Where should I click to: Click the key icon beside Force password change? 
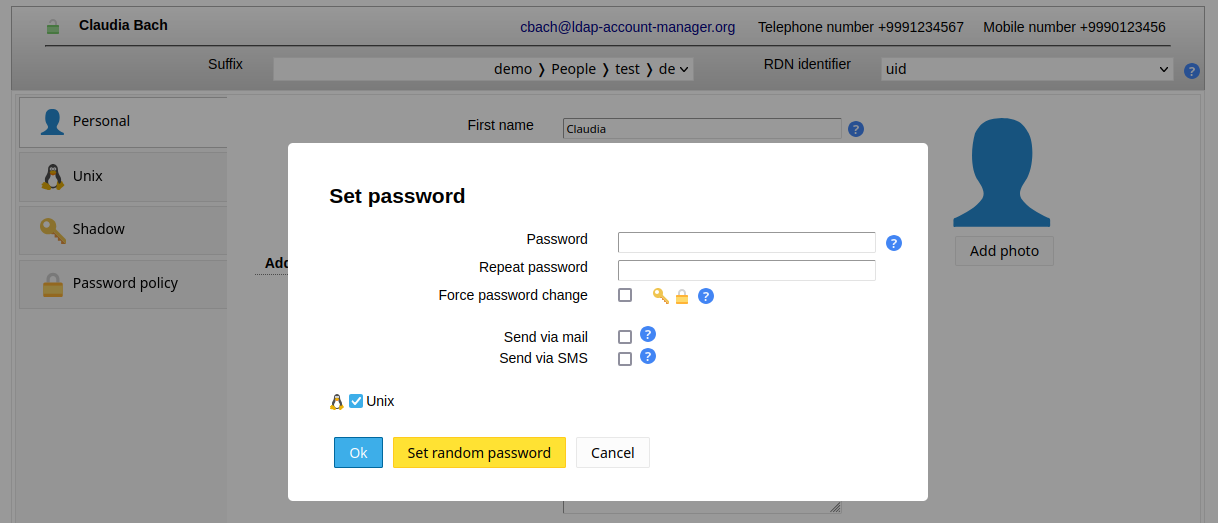point(660,296)
